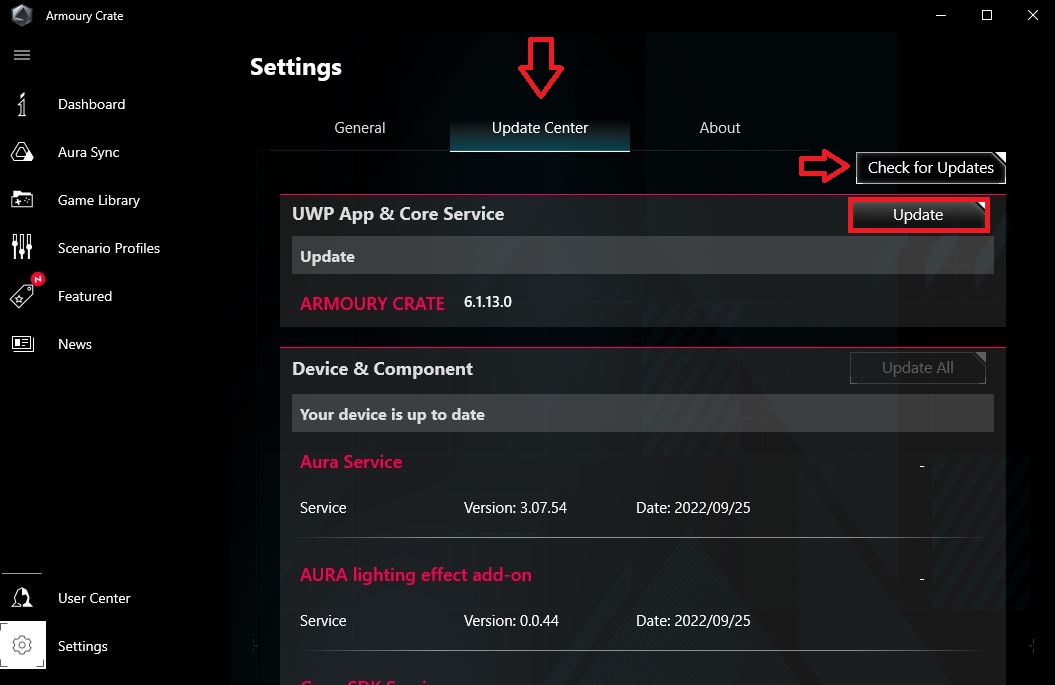Open Scenario Profiles sliders icon
Viewport: 1055px width, 685px height.
tap(22, 248)
